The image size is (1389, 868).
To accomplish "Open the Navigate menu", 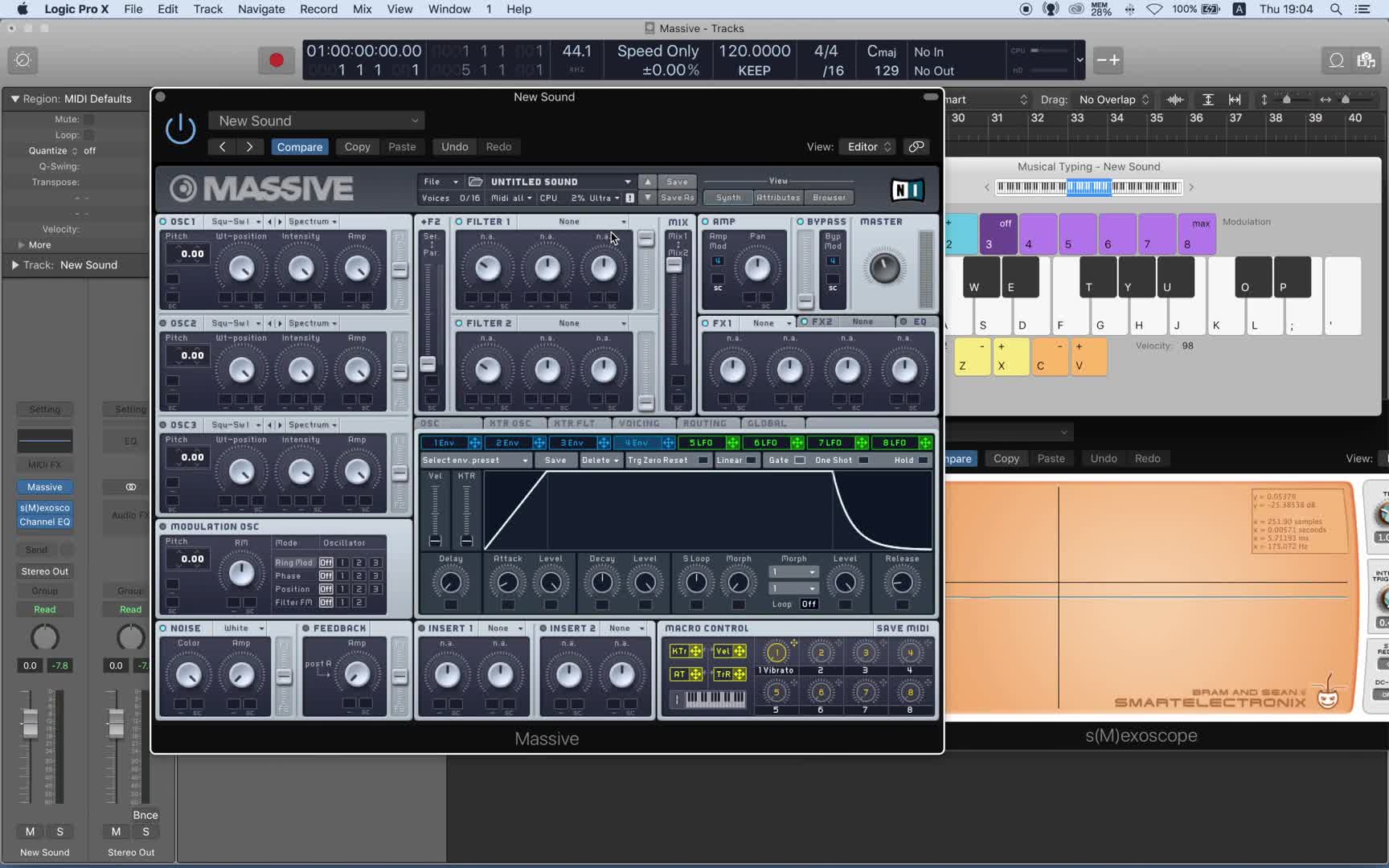I will coord(260,10).
